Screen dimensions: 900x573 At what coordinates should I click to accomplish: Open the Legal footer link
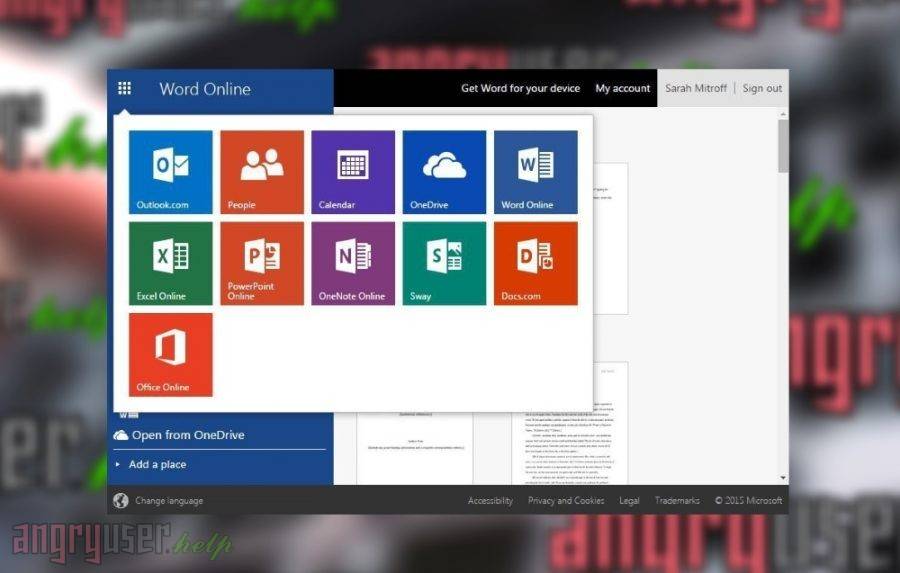629,501
